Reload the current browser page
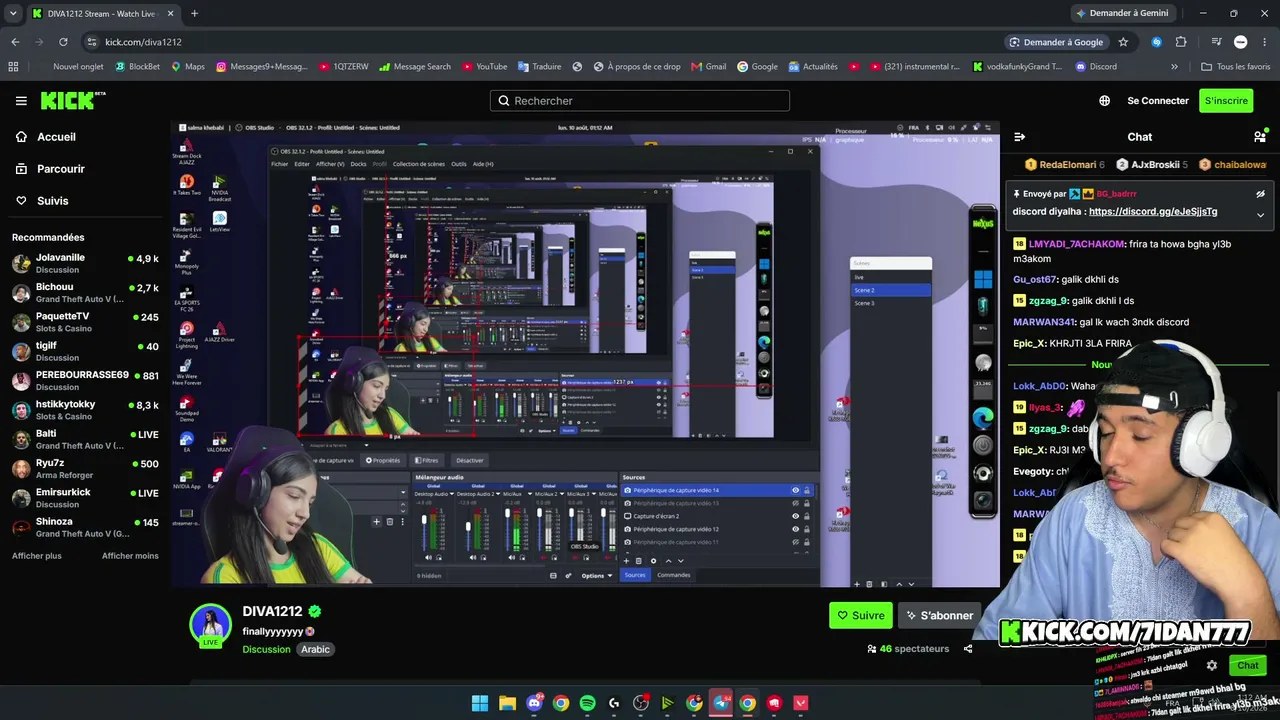Screen dimensions: 1280x720 tap(63, 42)
